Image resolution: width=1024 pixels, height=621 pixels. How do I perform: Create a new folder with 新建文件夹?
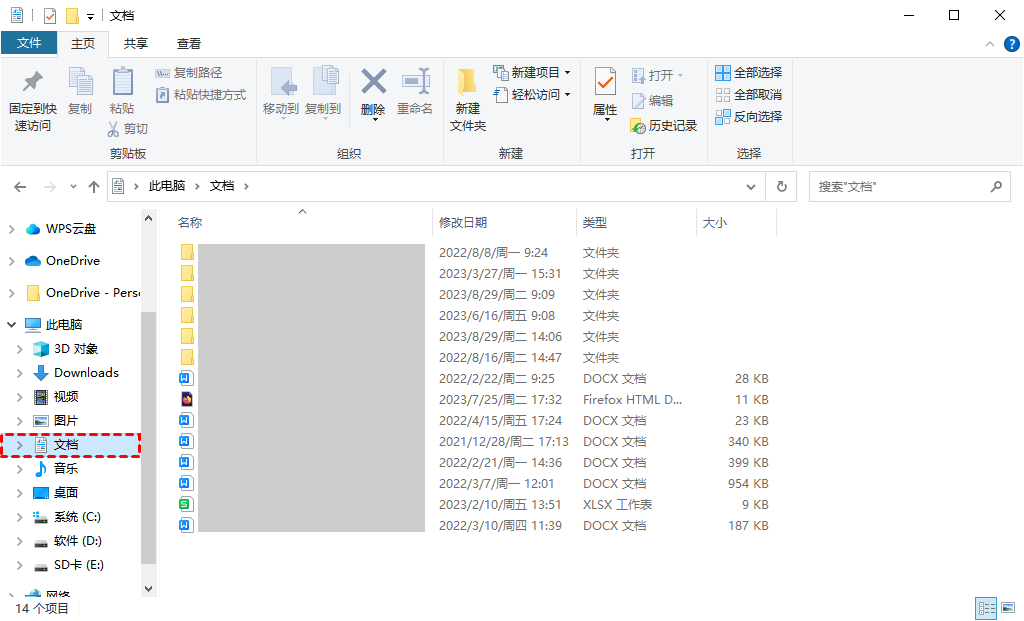pos(468,99)
